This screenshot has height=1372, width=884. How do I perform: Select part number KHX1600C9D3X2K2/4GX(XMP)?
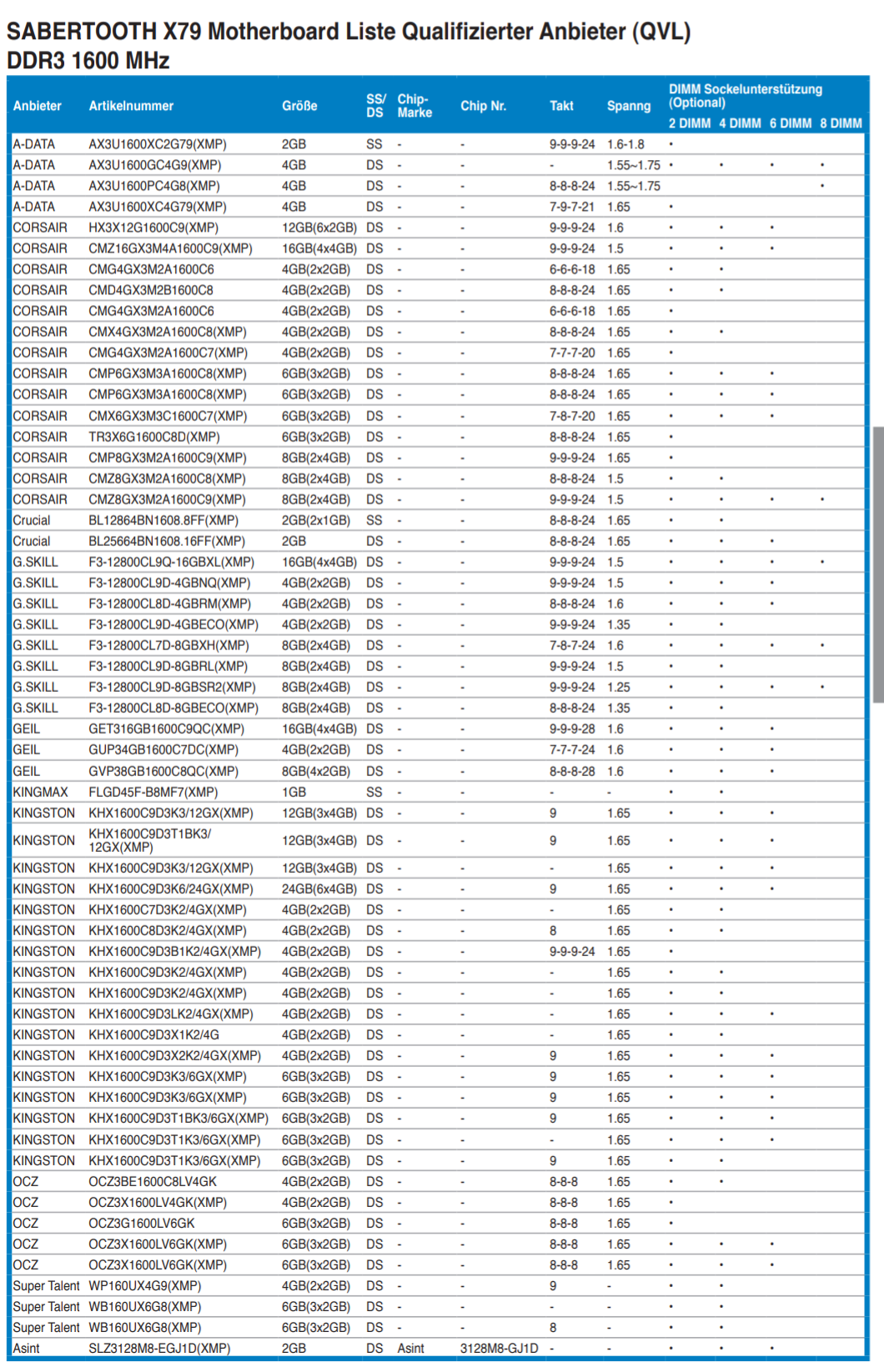(175, 1055)
